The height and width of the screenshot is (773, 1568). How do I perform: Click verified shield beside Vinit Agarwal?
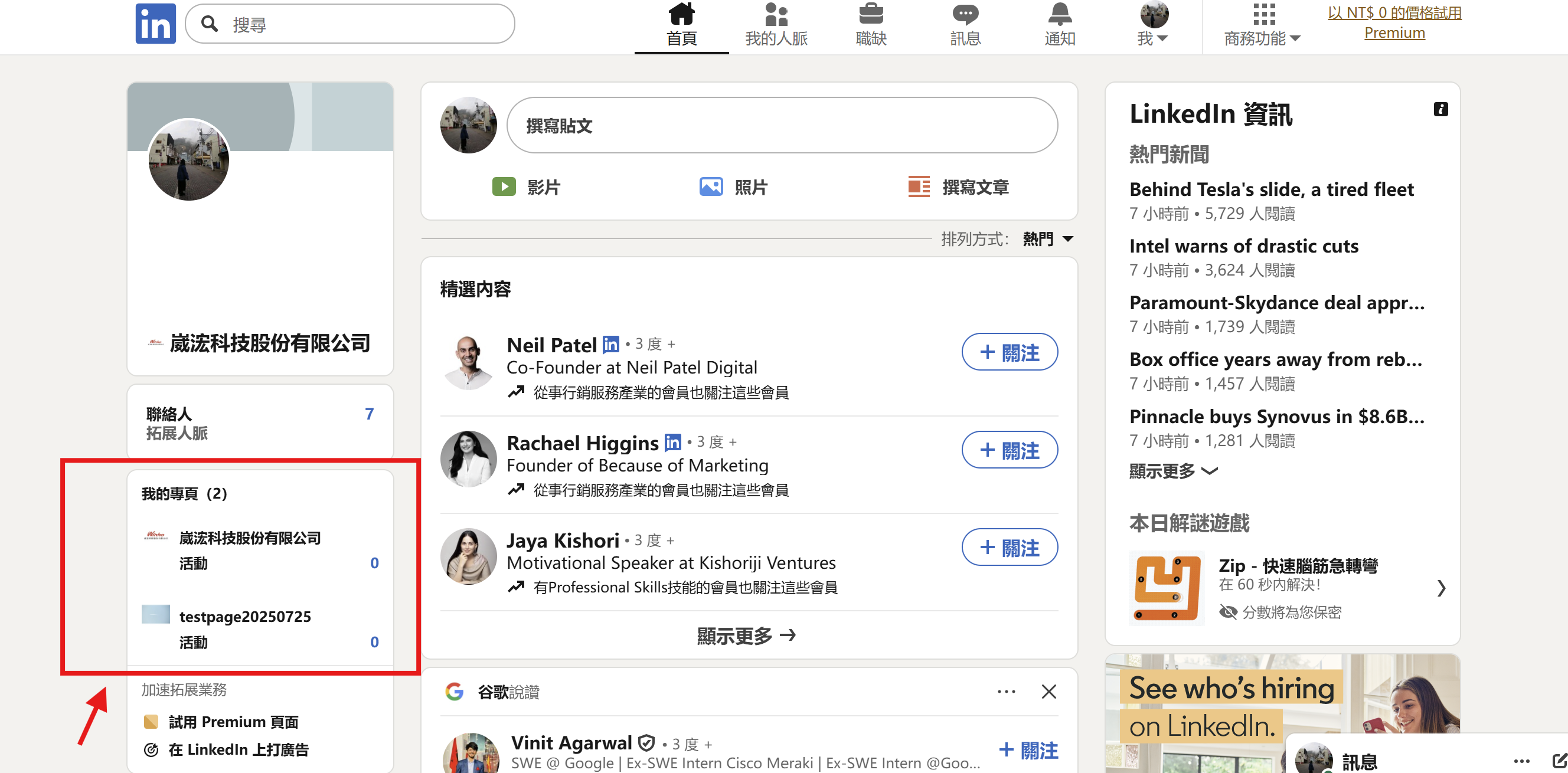coord(646,743)
